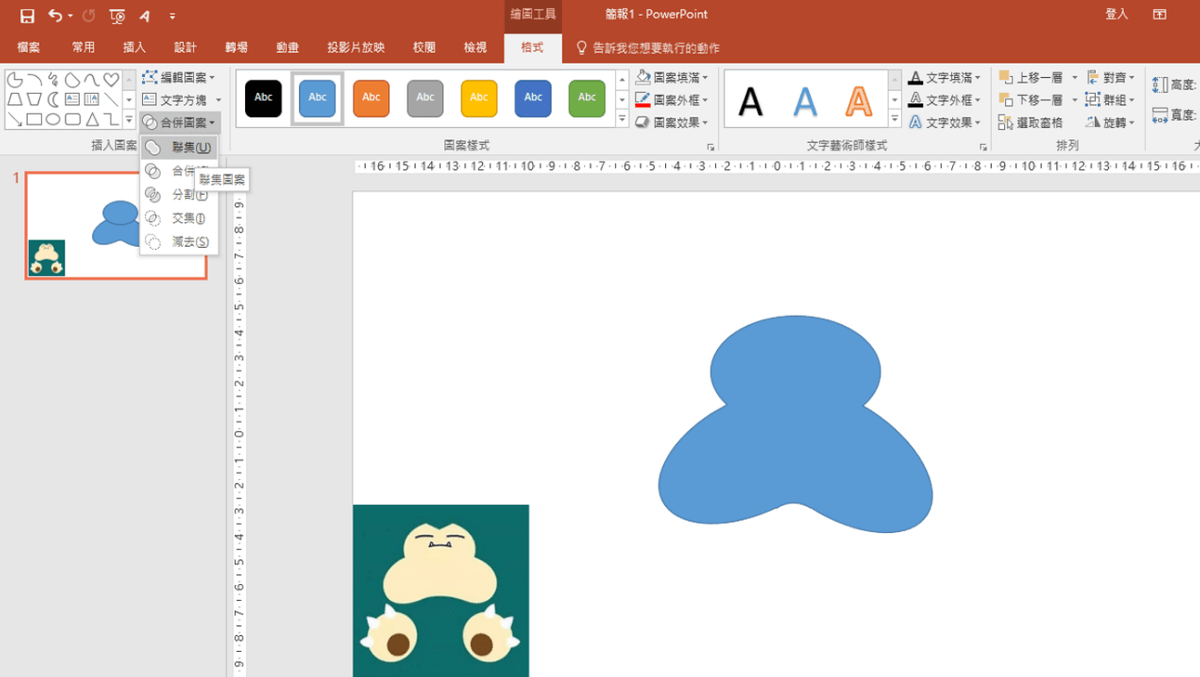Apply the orange outlined A WordArt style
Viewport: 1200px width, 677px height.
(x=859, y=101)
